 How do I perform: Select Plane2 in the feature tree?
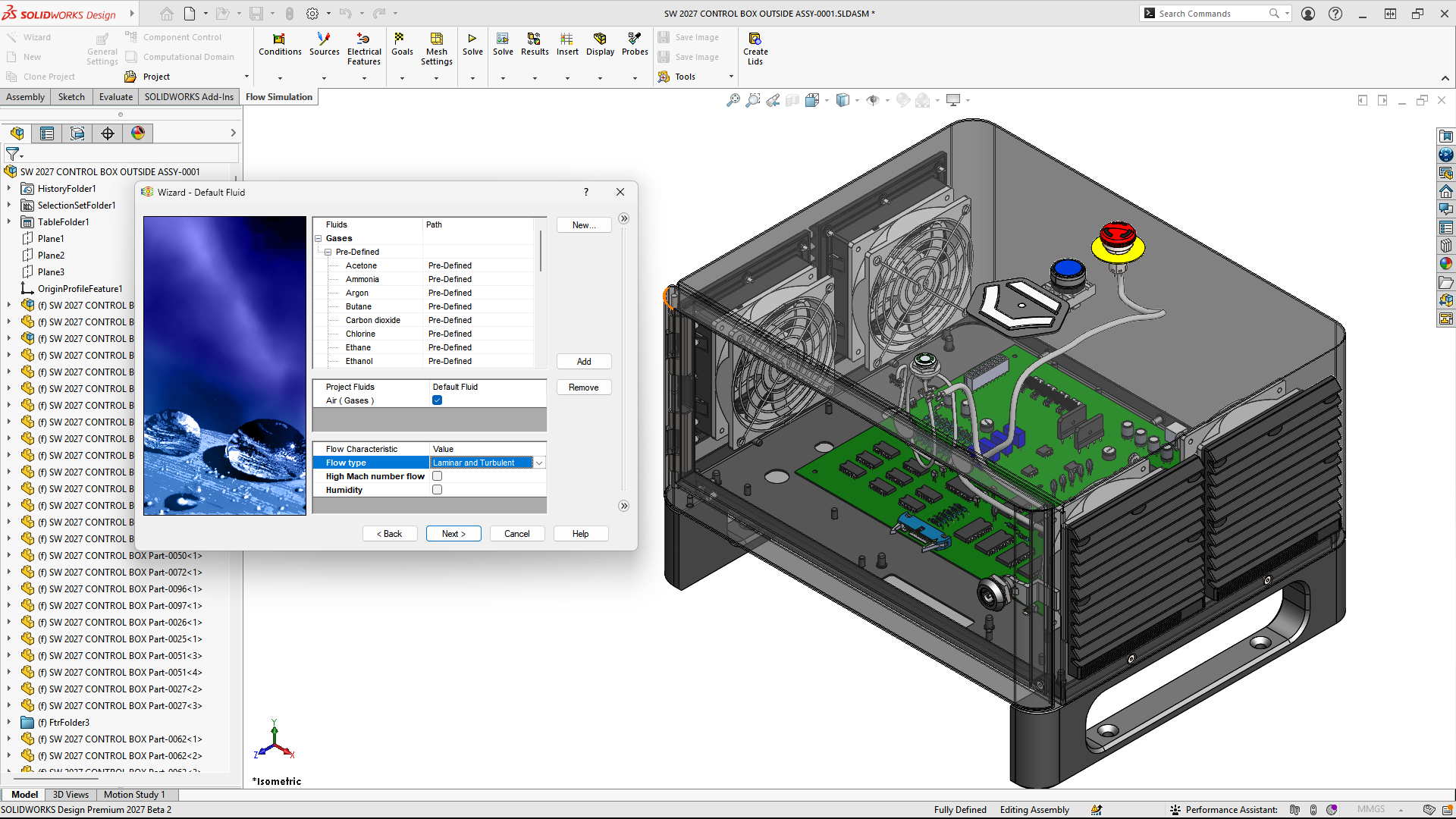pyautogui.click(x=51, y=256)
